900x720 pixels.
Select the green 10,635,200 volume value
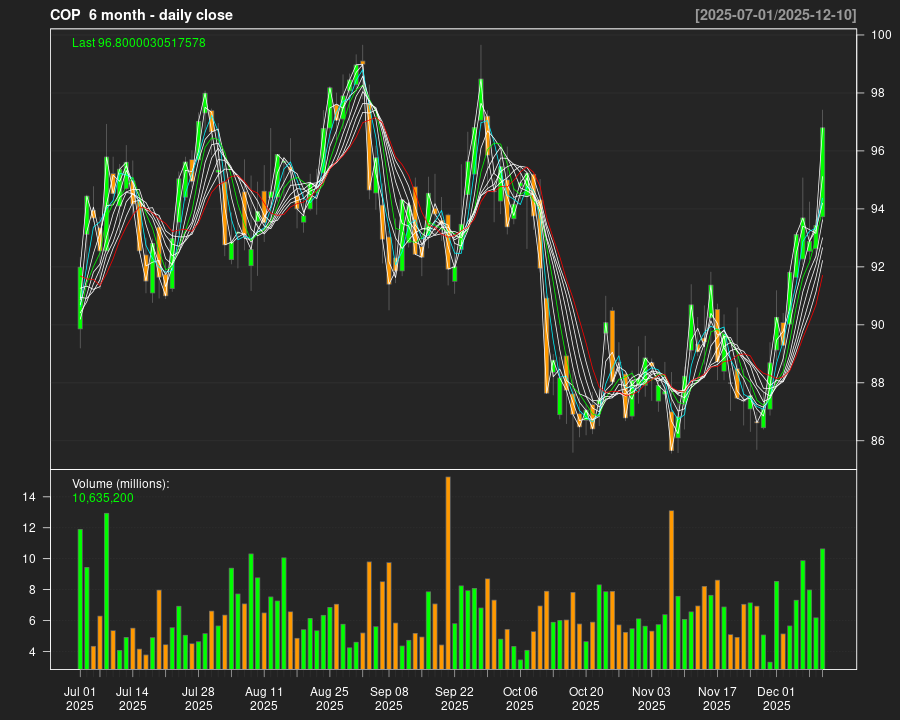click(x=102, y=497)
